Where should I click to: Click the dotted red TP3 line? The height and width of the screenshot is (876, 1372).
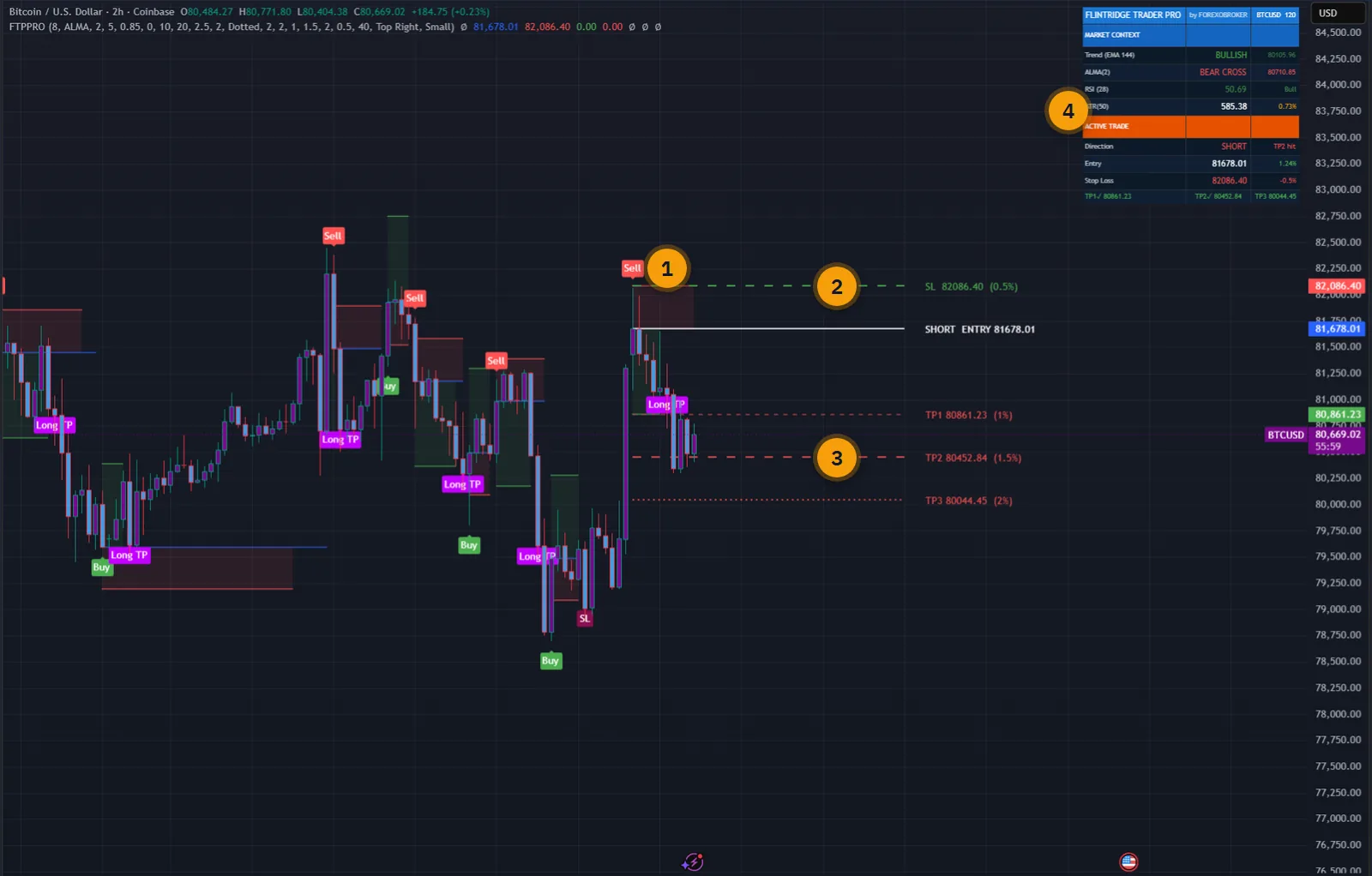767,500
